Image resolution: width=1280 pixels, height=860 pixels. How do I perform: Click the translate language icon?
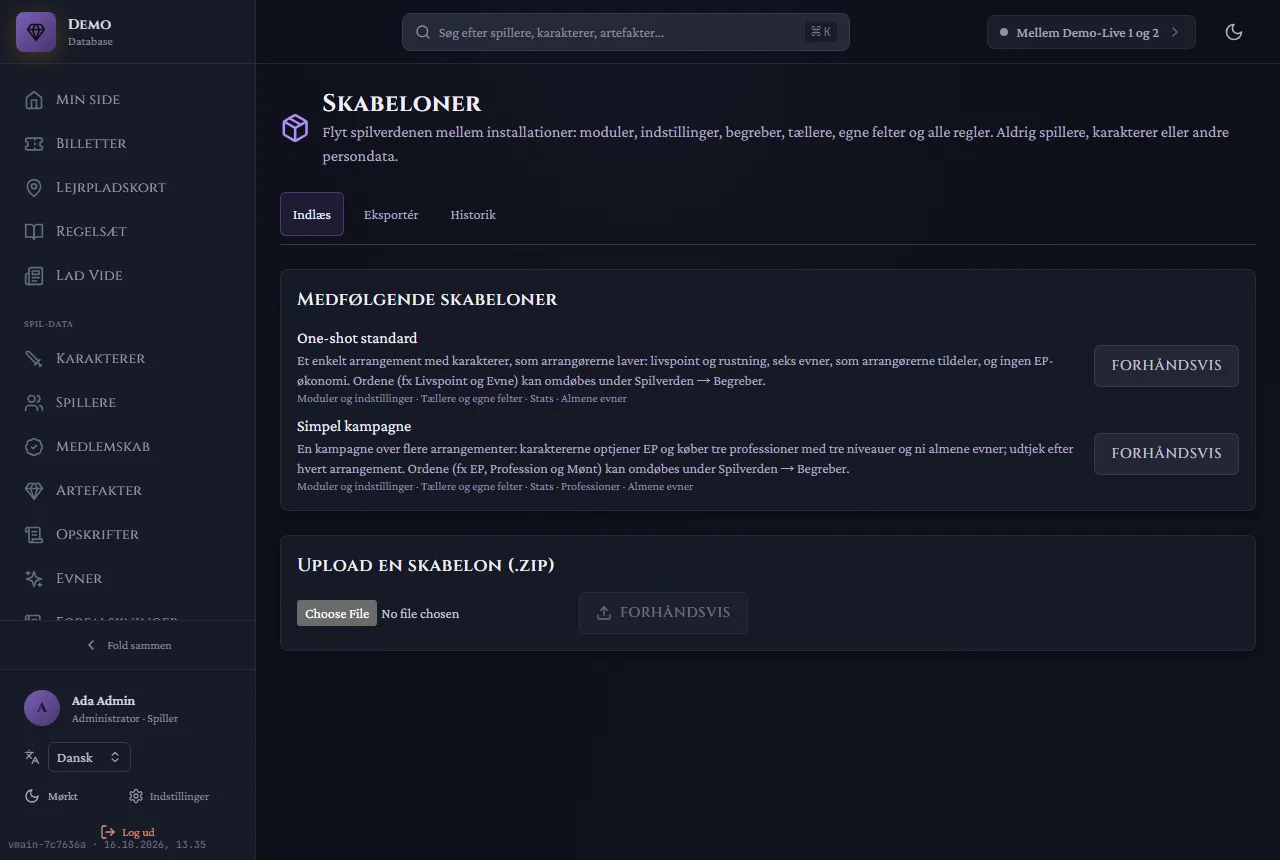point(32,758)
